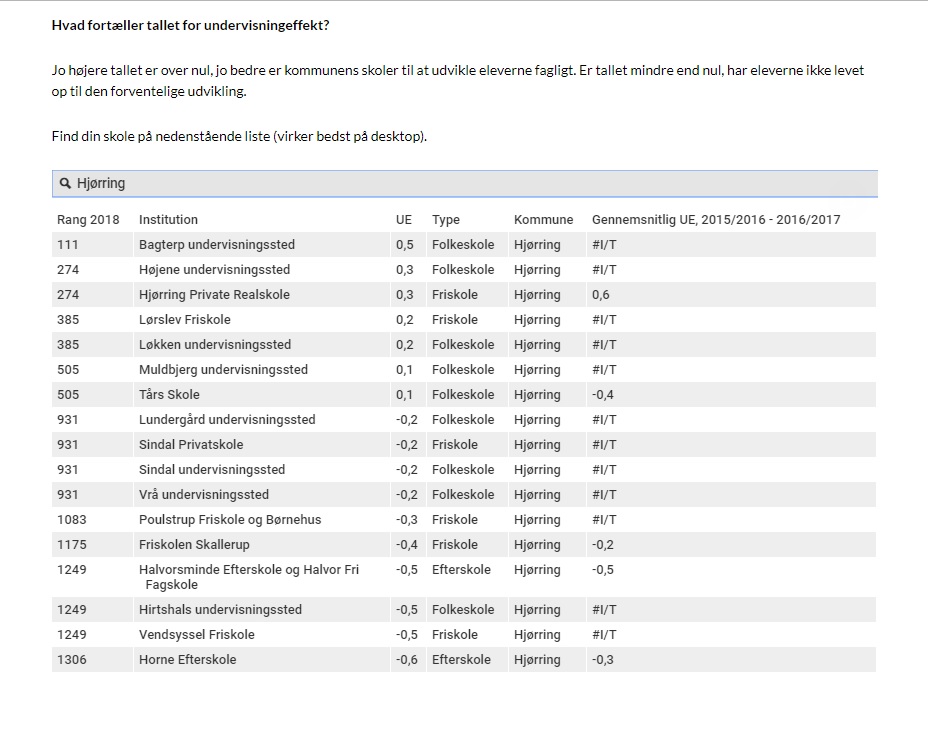Click UE value 0,5 for Bagterp
The height and width of the screenshot is (736, 928).
coord(405,244)
